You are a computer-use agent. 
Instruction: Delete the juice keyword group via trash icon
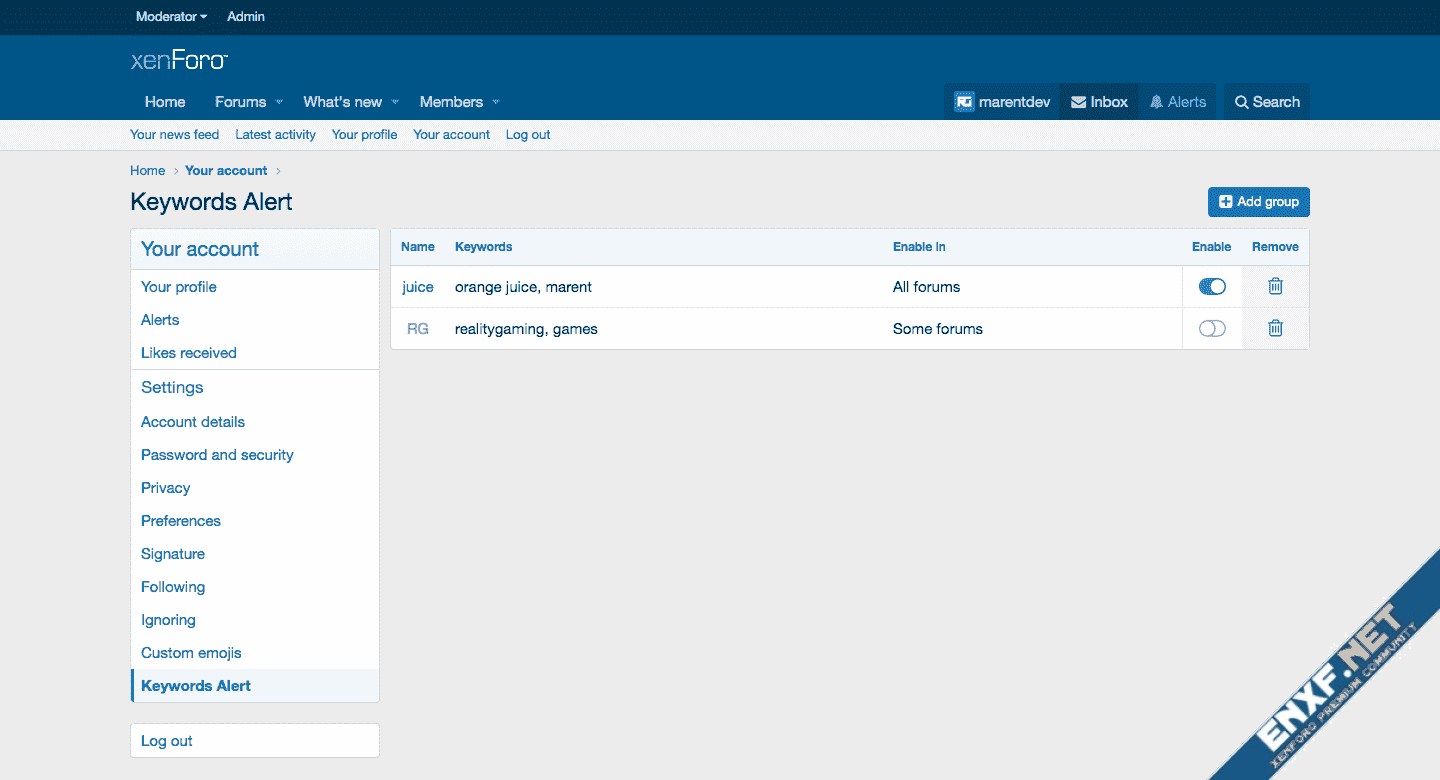(x=1275, y=287)
